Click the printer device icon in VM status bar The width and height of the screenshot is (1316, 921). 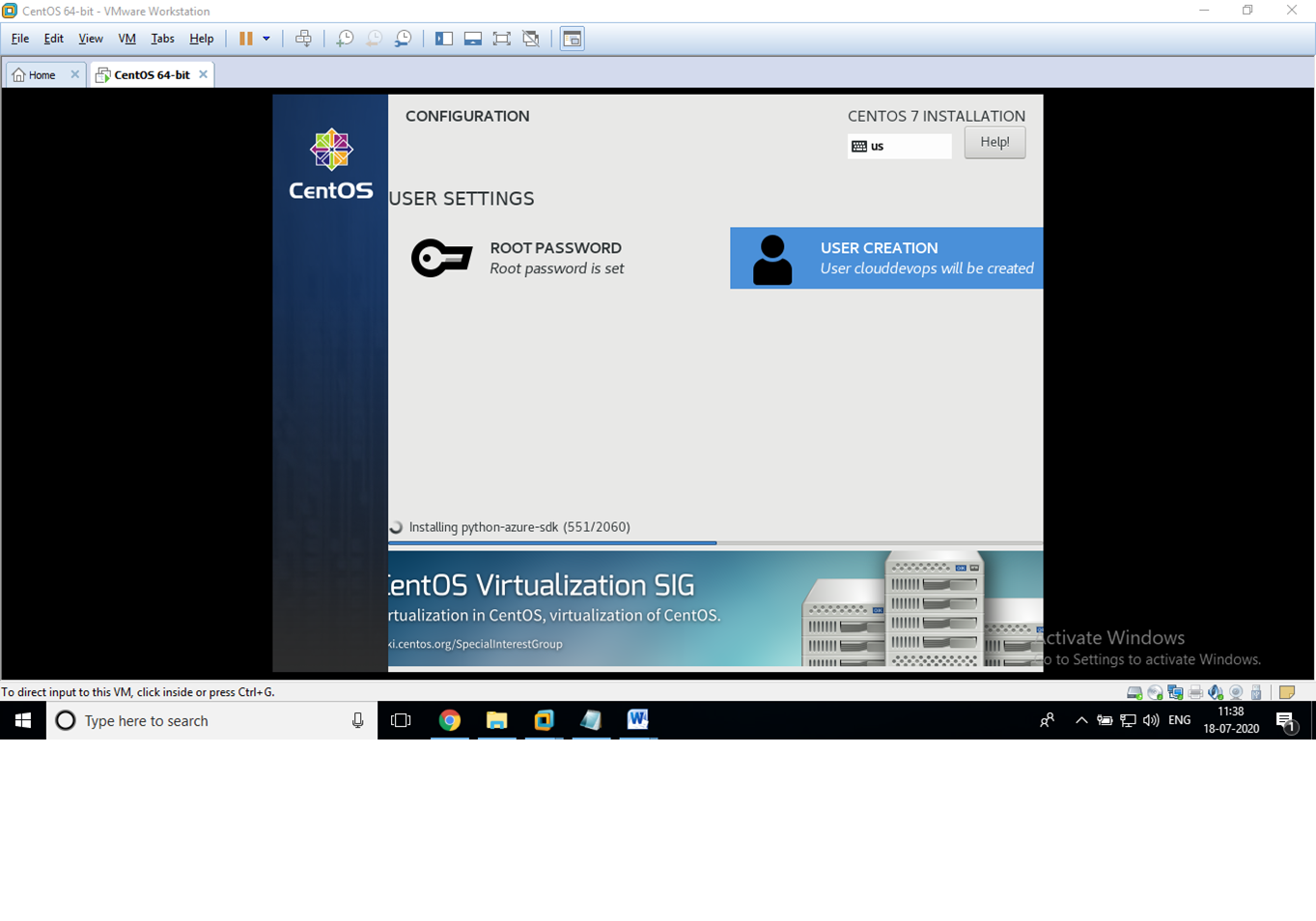pos(1194,692)
